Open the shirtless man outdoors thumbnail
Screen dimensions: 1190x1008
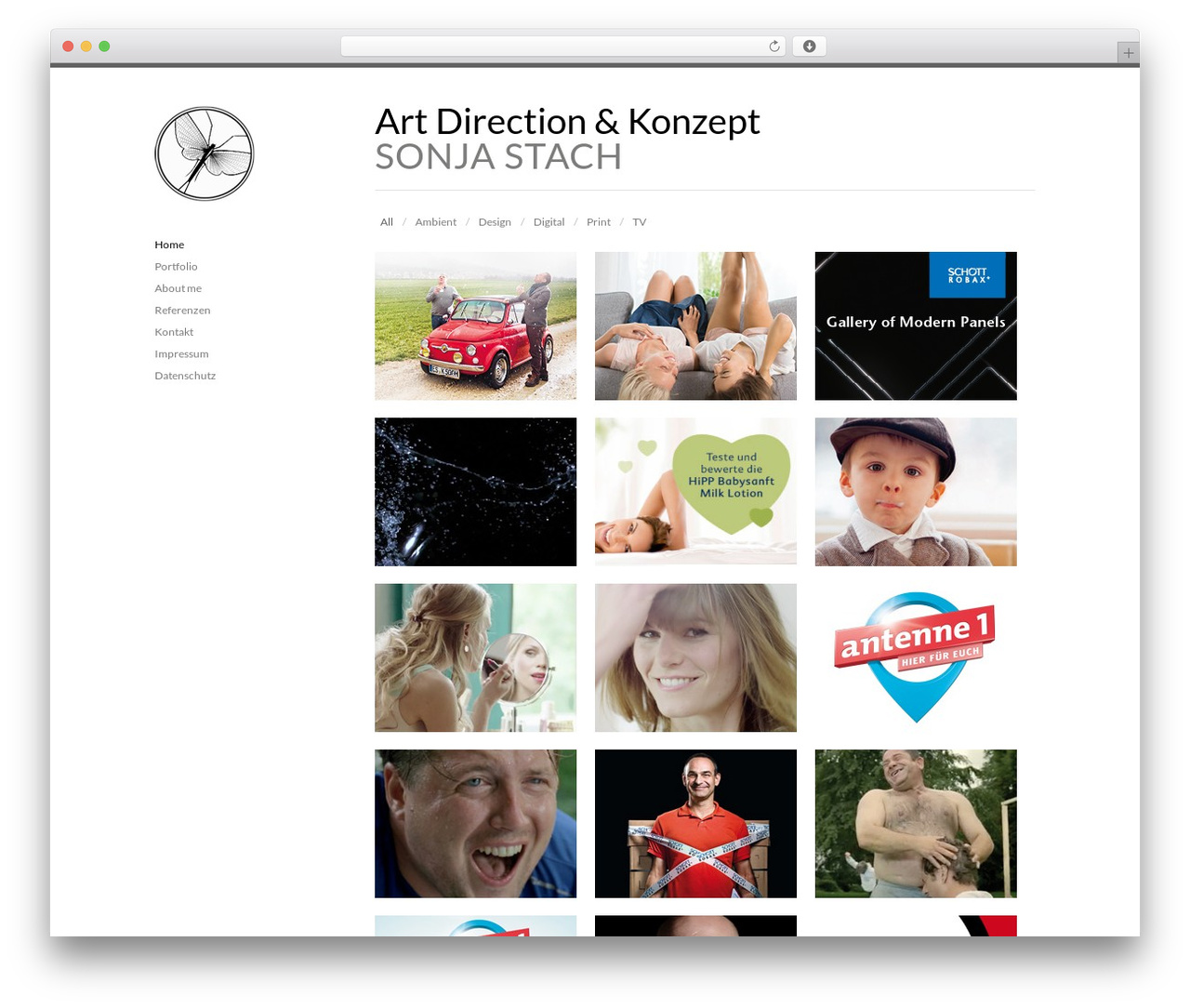pyautogui.click(x=916, y=824)
